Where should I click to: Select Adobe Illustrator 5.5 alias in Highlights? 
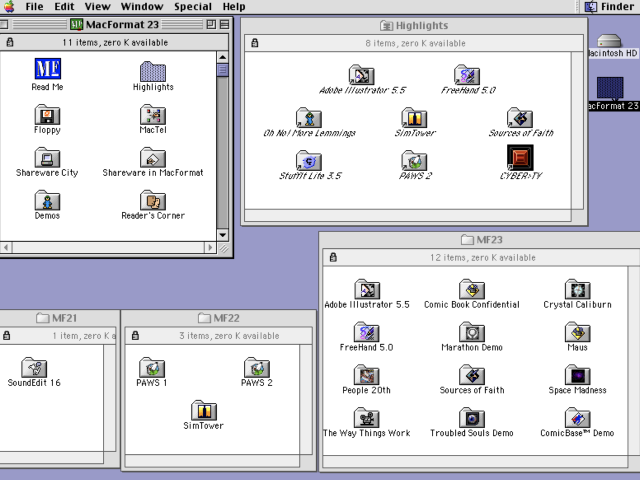[x=362, y=75]
